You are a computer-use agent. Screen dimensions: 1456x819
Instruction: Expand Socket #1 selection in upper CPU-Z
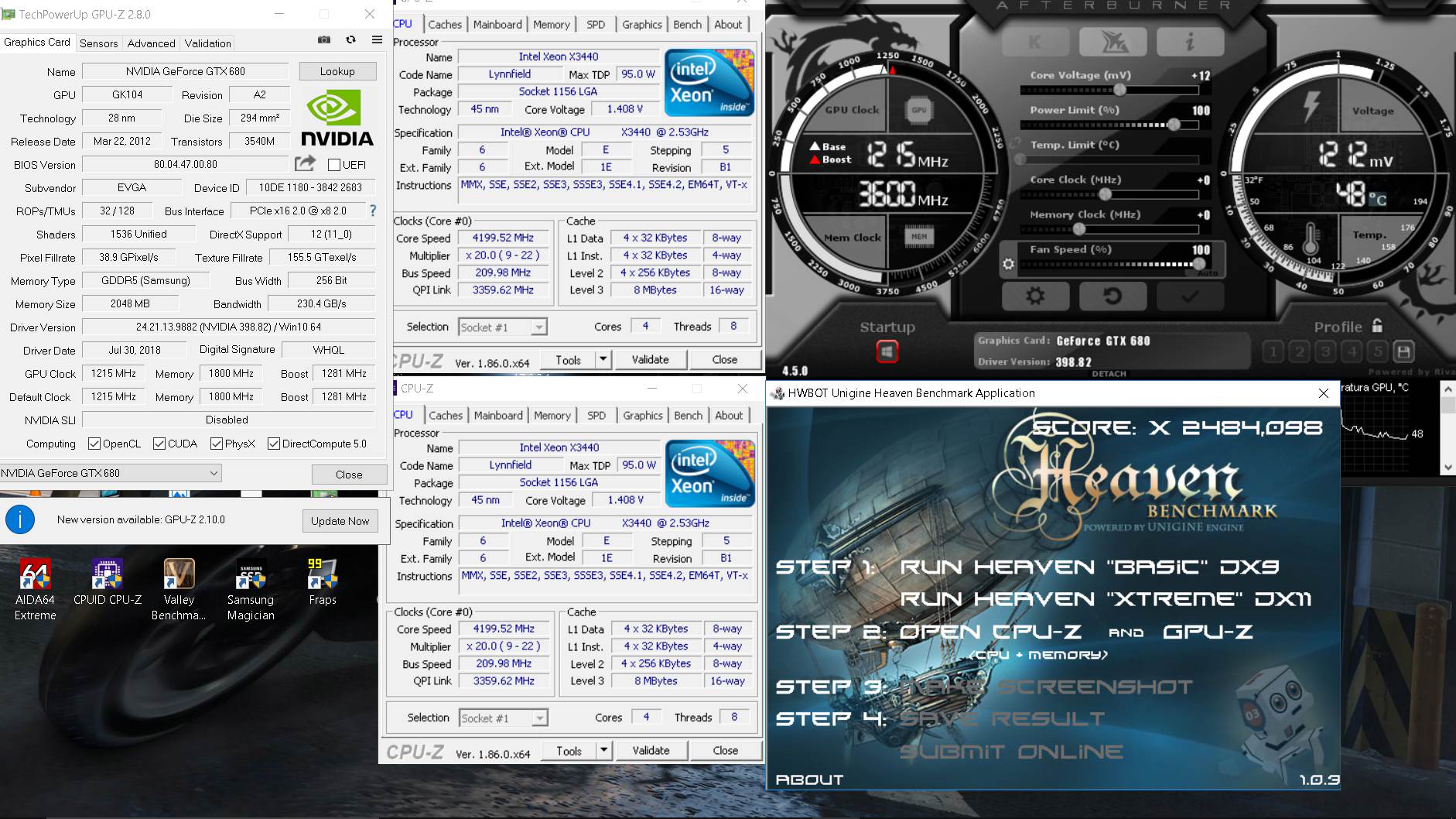tap(539, 327)
